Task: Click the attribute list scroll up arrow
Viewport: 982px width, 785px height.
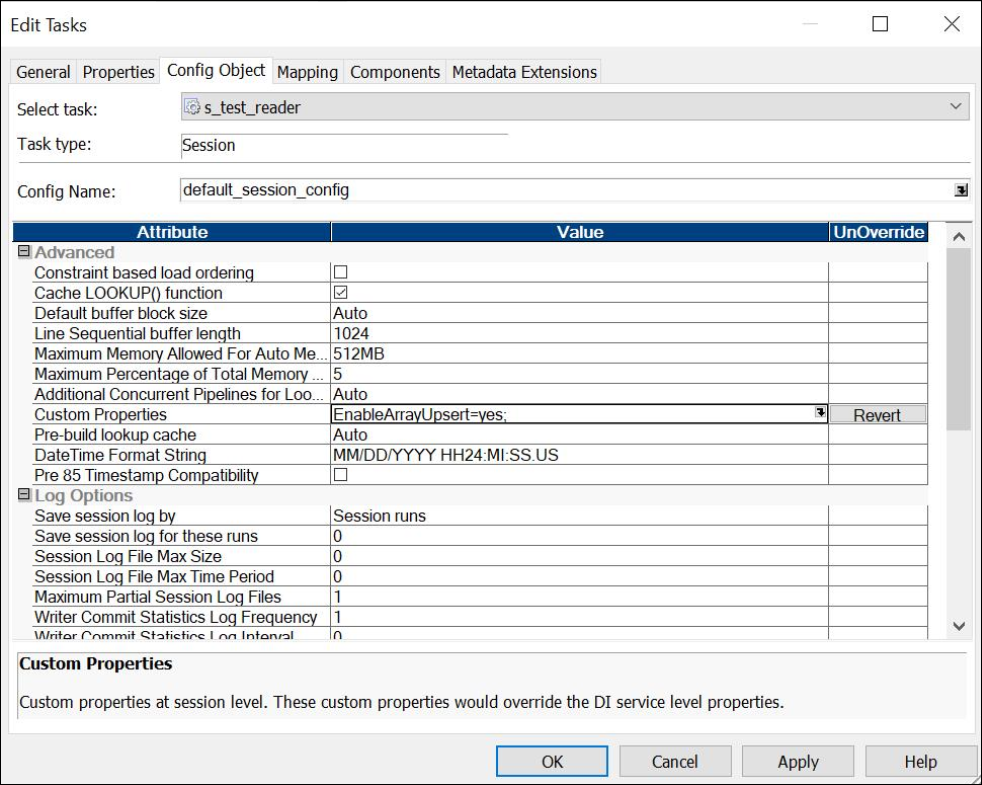Action: [959, 237]
